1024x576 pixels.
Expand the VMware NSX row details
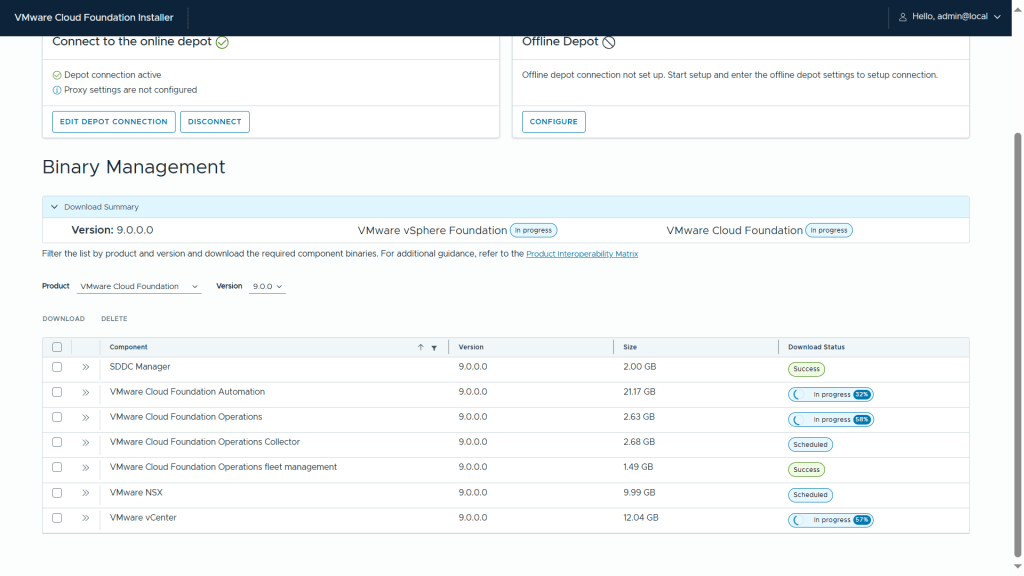coord(86,493)
